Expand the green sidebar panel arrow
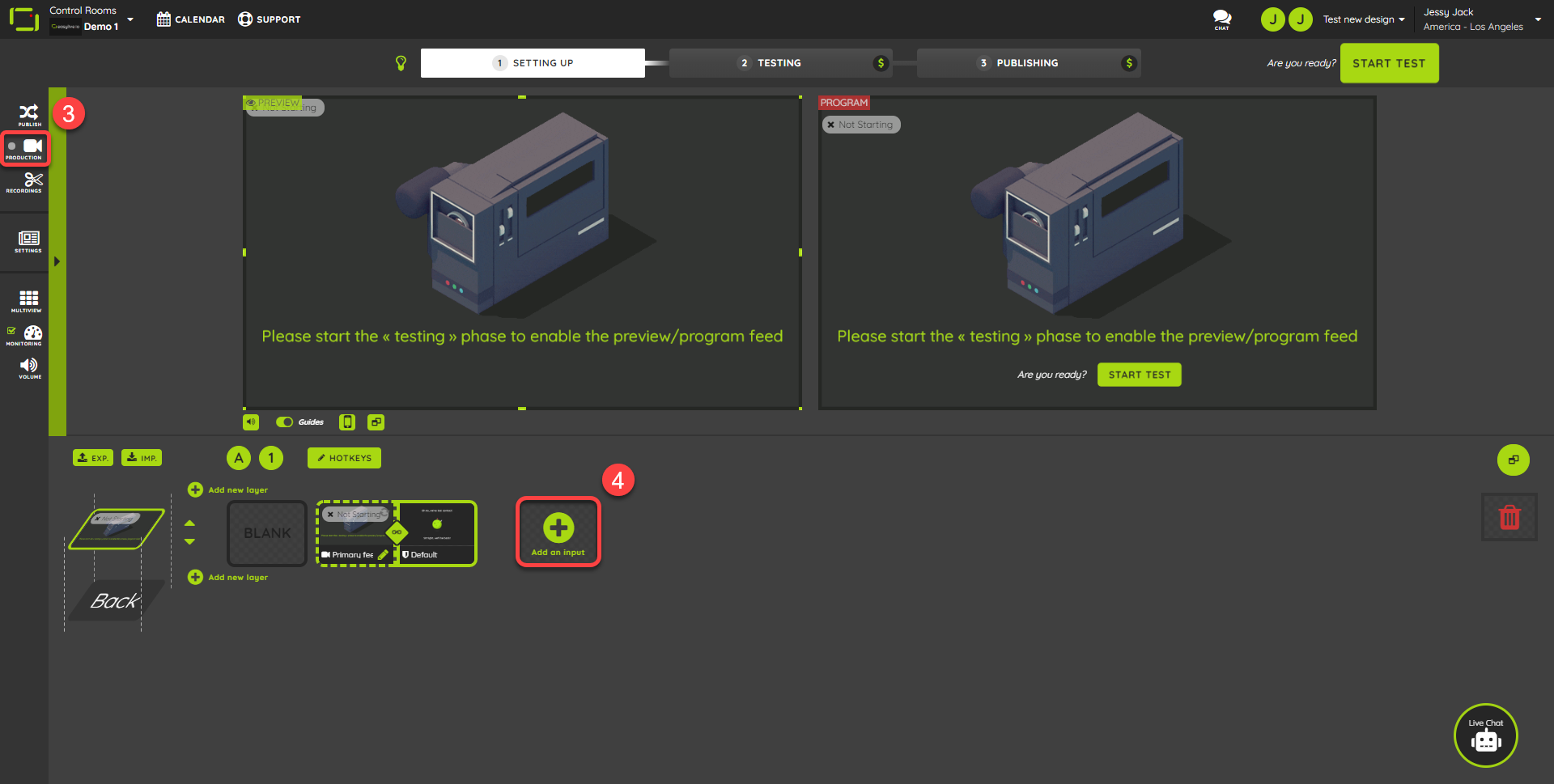 [x=57, y=261]
